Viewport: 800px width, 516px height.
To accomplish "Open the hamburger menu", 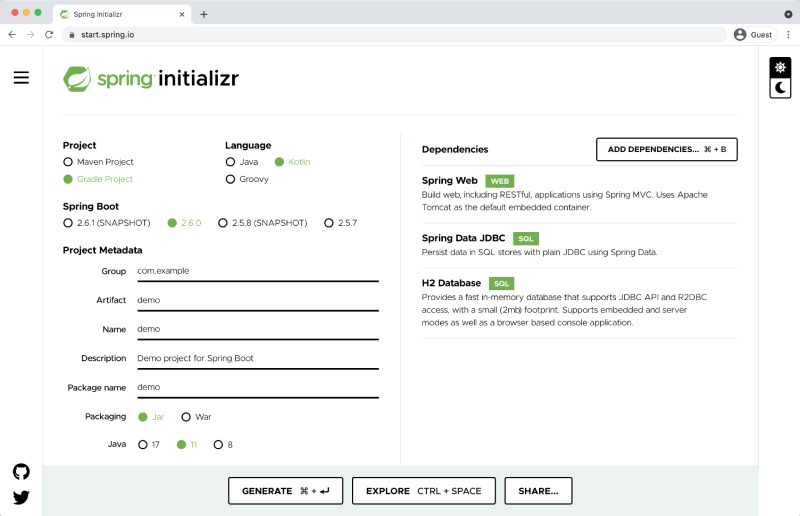I will pos(21,78).
